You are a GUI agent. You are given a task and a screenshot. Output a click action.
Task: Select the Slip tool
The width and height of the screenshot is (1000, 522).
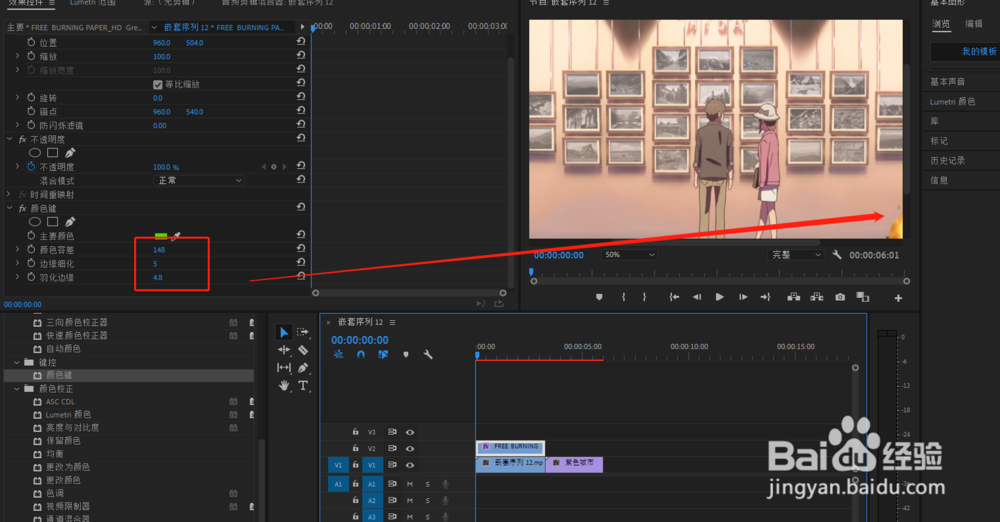(284, 368)
